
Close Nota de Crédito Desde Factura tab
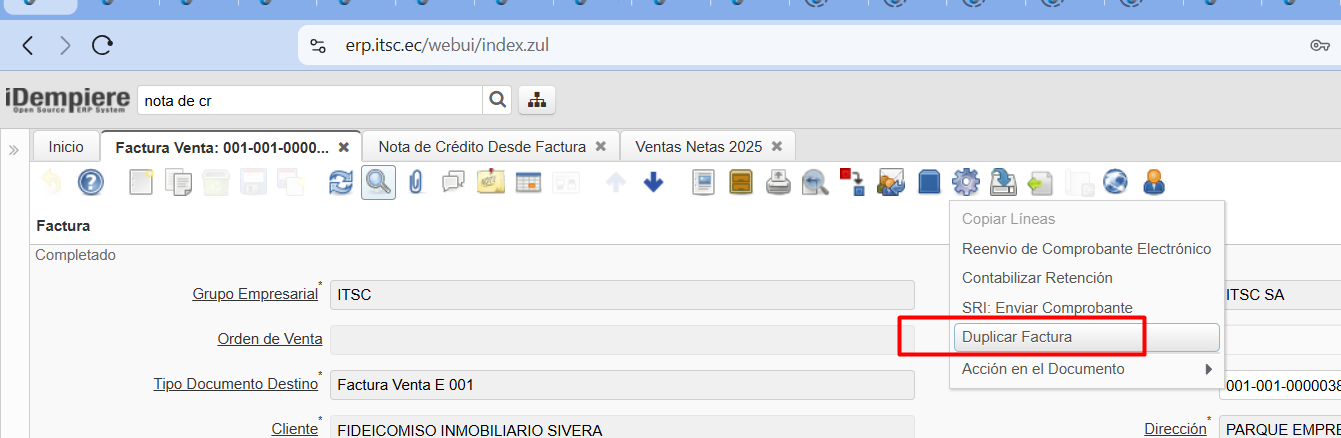point(601,146)
